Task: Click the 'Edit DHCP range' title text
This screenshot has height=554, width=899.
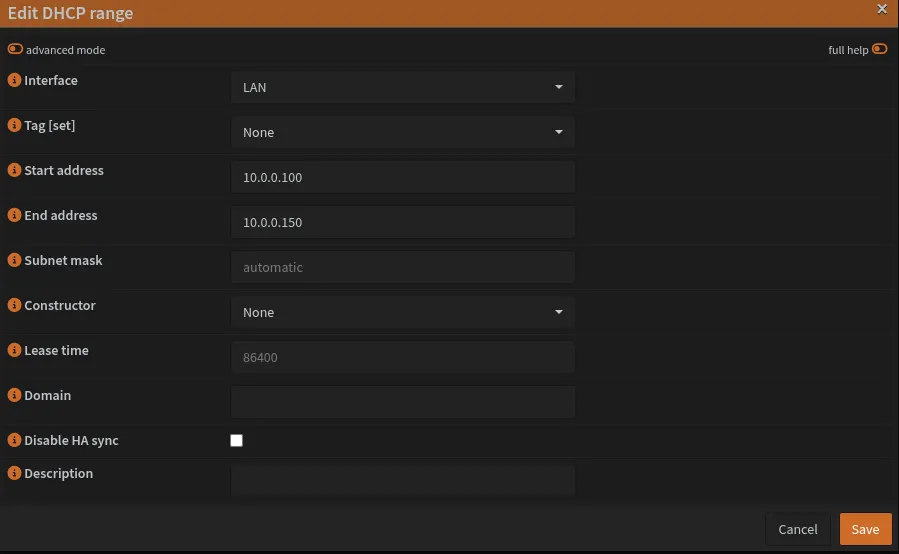Action: click(x=70, y=13)
